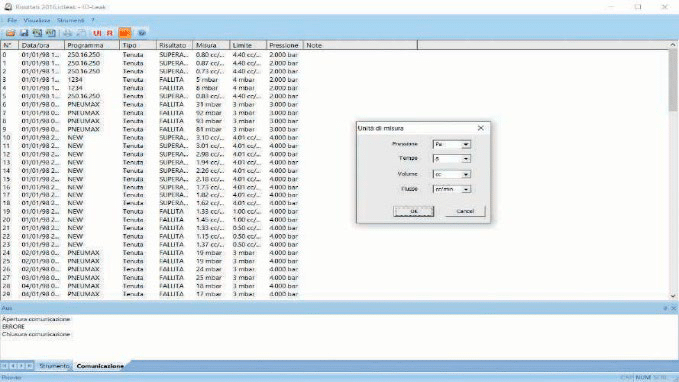This screenshot has width=679, height=382.
Task: Expand the Flusso unit combo box
Action: pos(466,189)
